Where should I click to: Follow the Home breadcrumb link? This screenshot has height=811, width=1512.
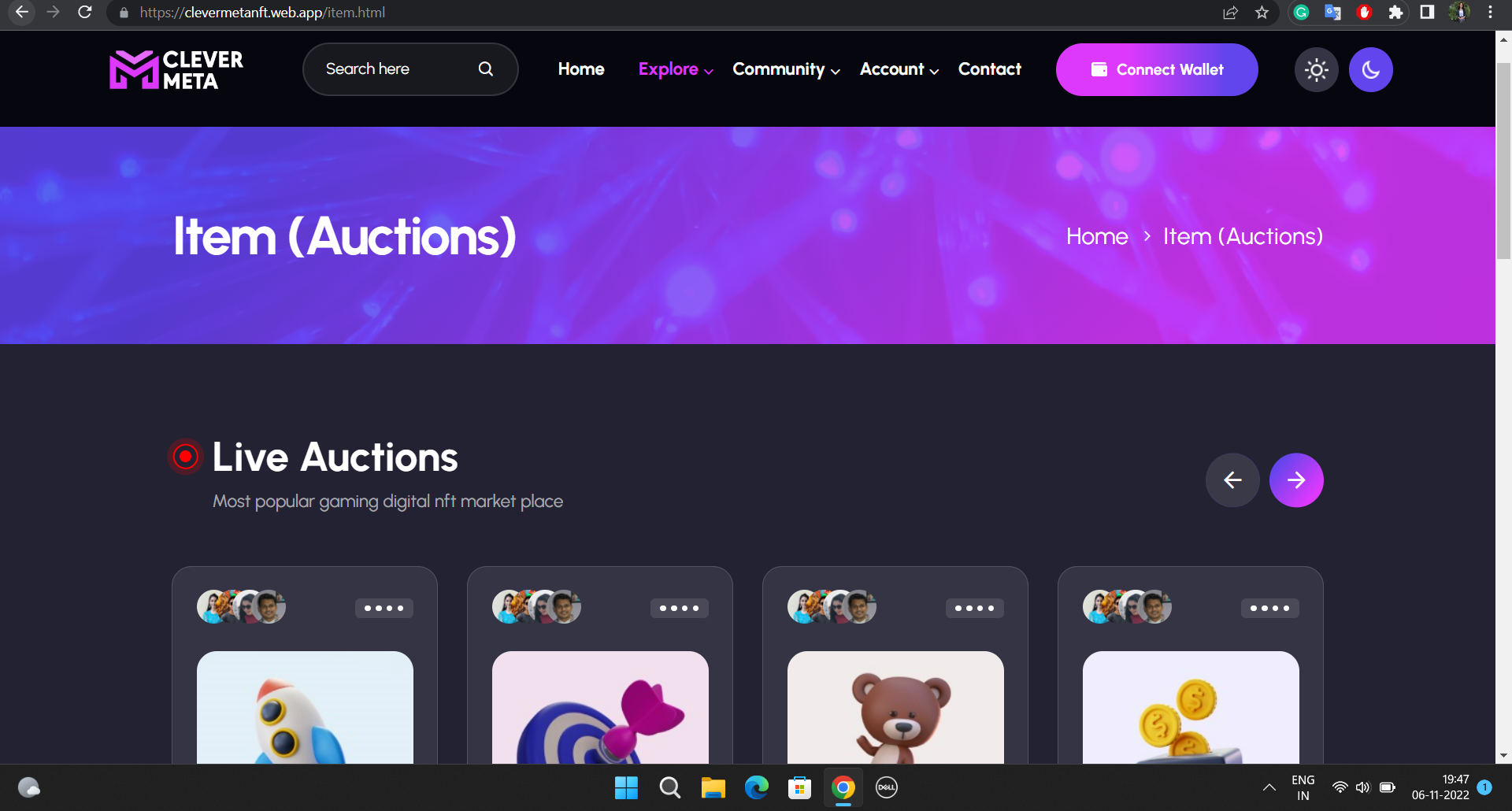pos(1097,236)
